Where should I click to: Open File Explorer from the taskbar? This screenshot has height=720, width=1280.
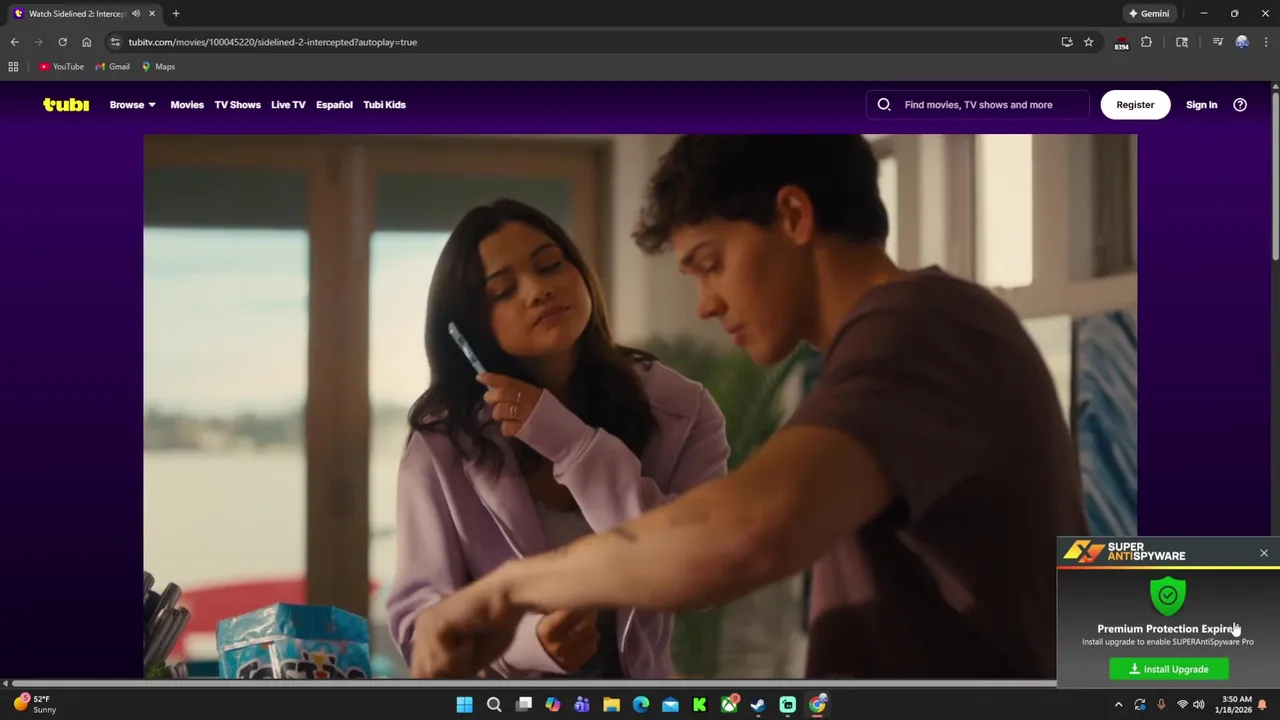click(x=611, y=705)
